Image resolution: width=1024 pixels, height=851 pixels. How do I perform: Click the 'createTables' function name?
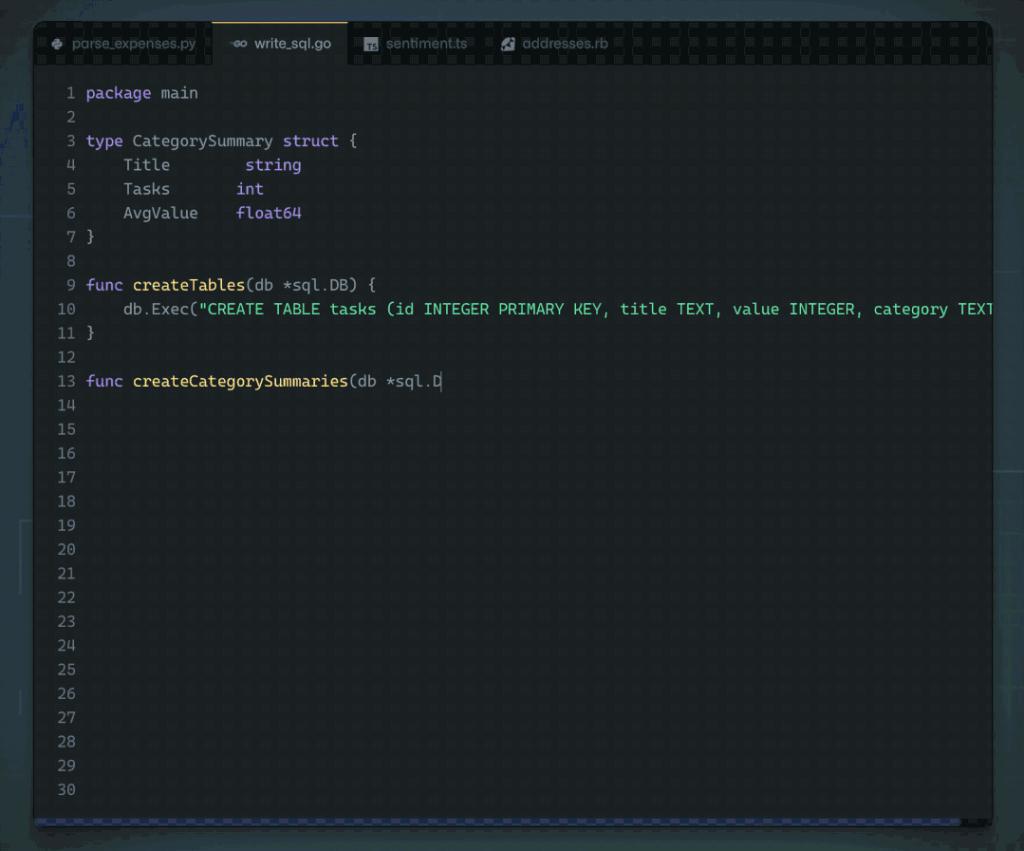click(x=189, y=285)
